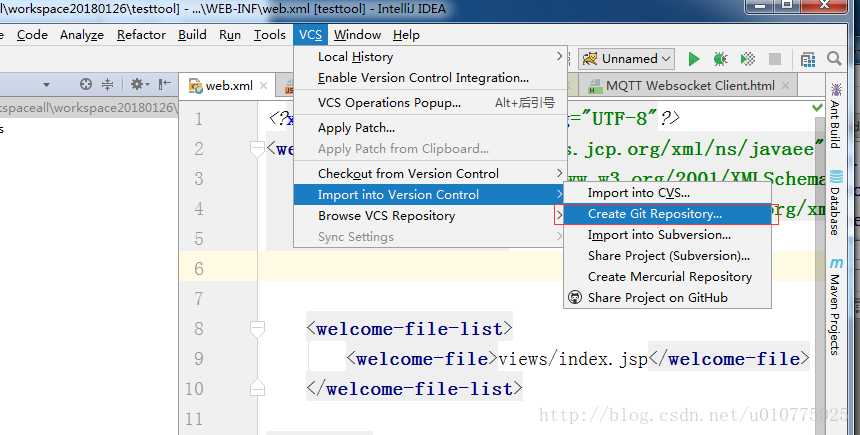Click fold end marker on line 10

coord(257,389)
